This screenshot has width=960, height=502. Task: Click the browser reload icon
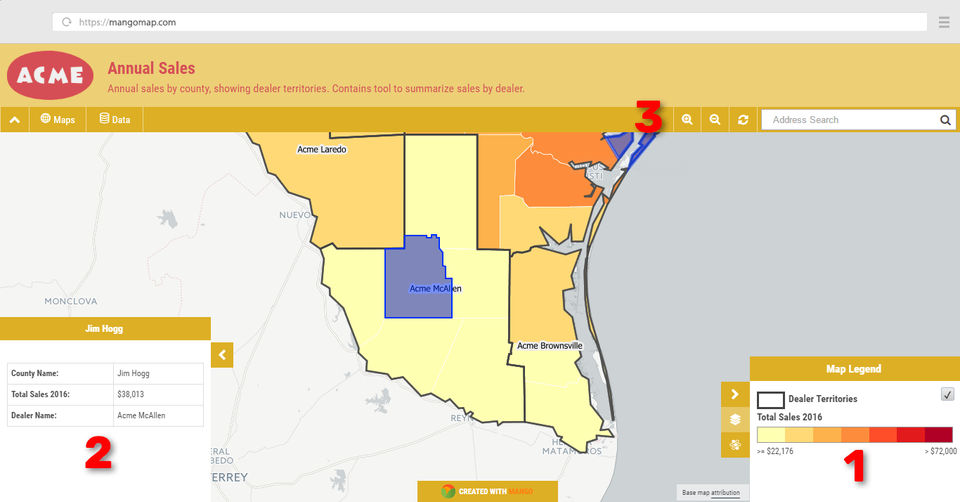point(66,22)
